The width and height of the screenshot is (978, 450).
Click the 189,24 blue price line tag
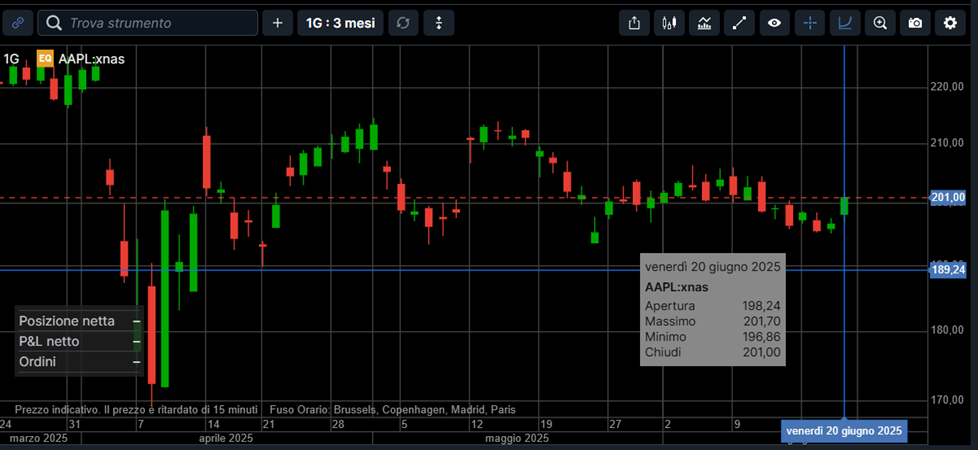pyautogui.click(x=948, y=270)
